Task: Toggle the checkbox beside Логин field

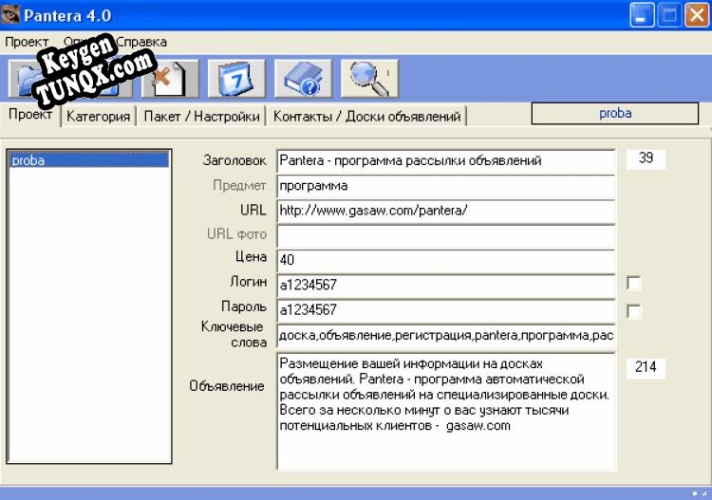Action: click(x=633, y=283)
